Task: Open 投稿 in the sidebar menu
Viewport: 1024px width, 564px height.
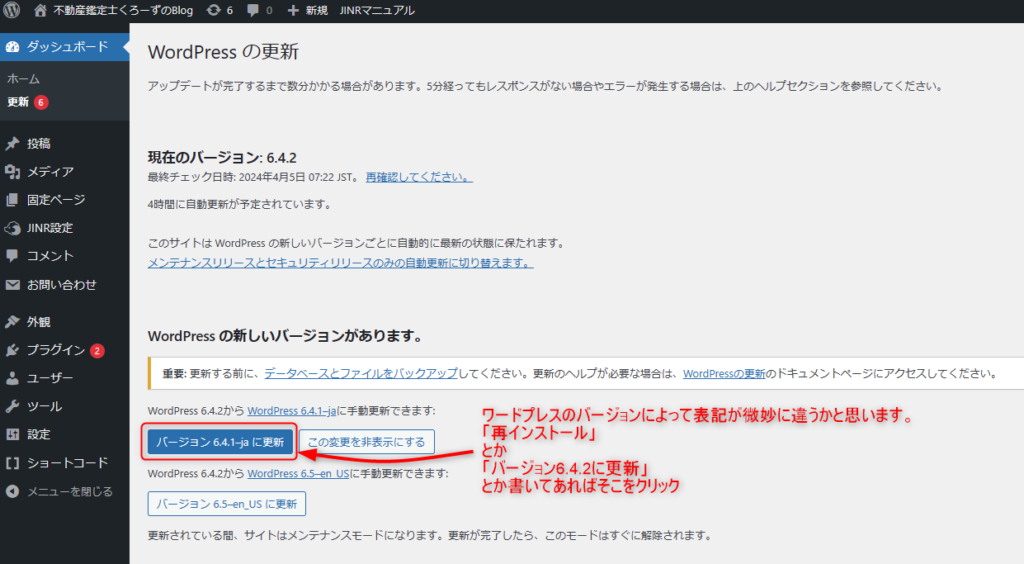Action: 39,144
